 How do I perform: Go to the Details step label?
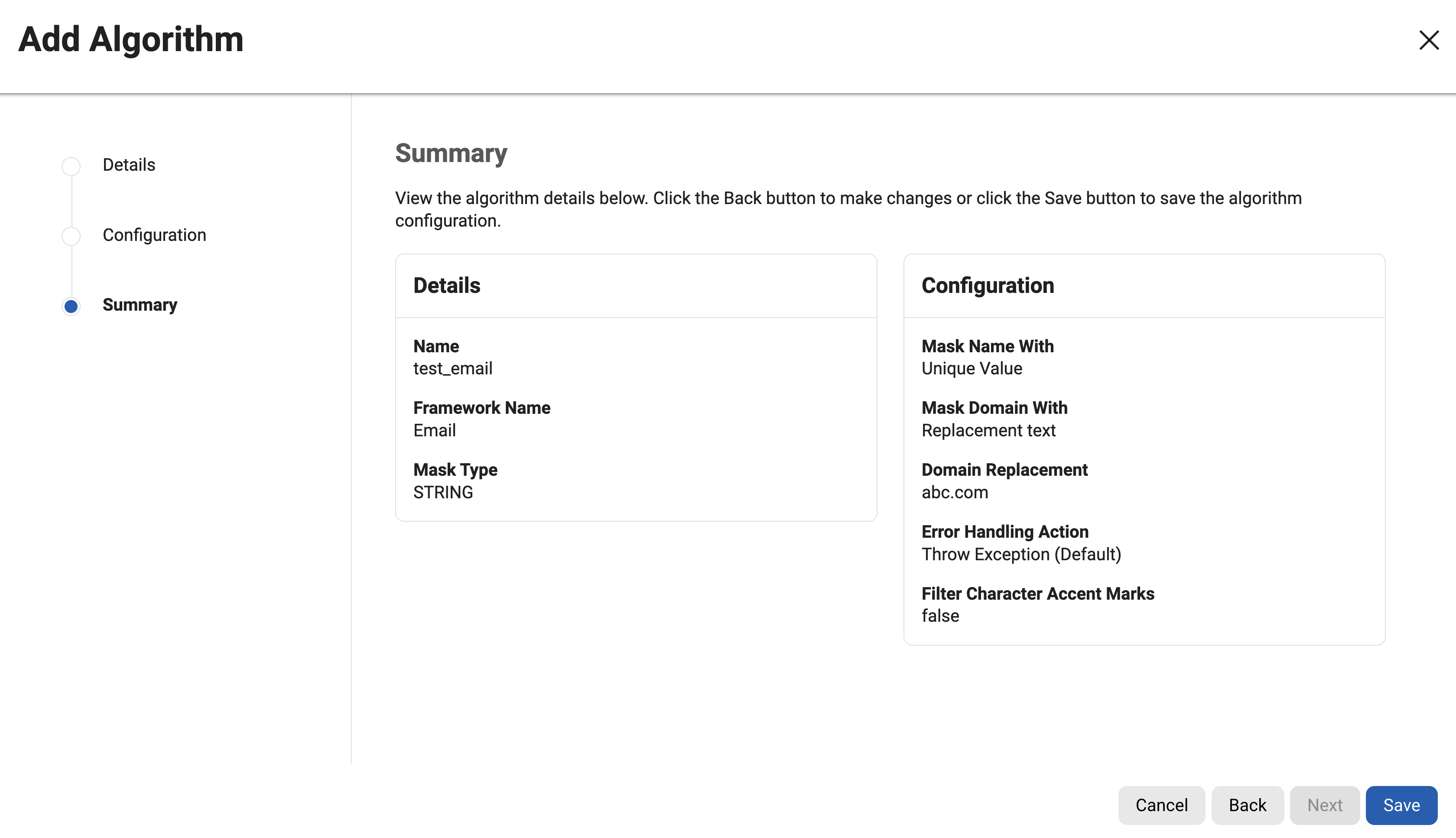pyautogui.click(x=129, y=165)
